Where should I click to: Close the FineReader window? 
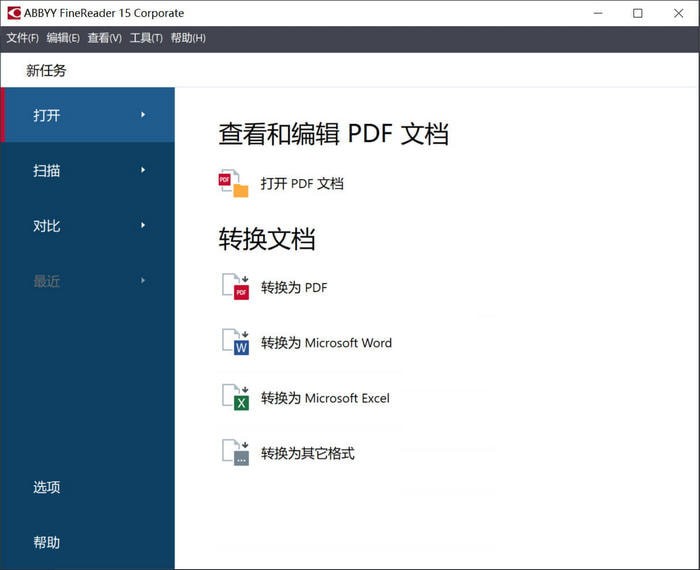tap(679, 13)
